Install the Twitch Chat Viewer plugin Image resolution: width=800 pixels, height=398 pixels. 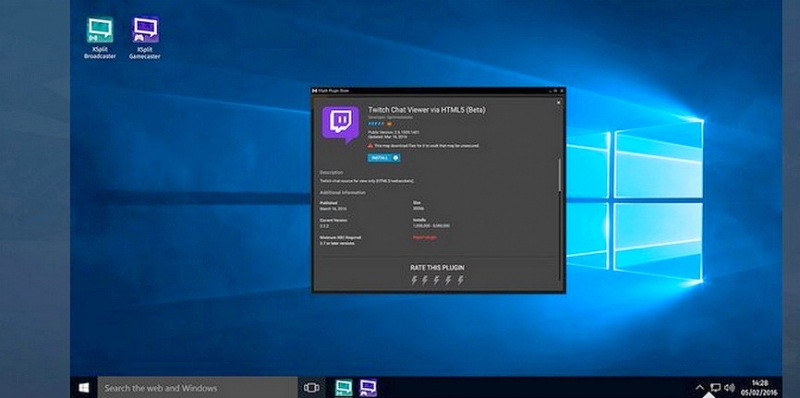coord(384,158)
